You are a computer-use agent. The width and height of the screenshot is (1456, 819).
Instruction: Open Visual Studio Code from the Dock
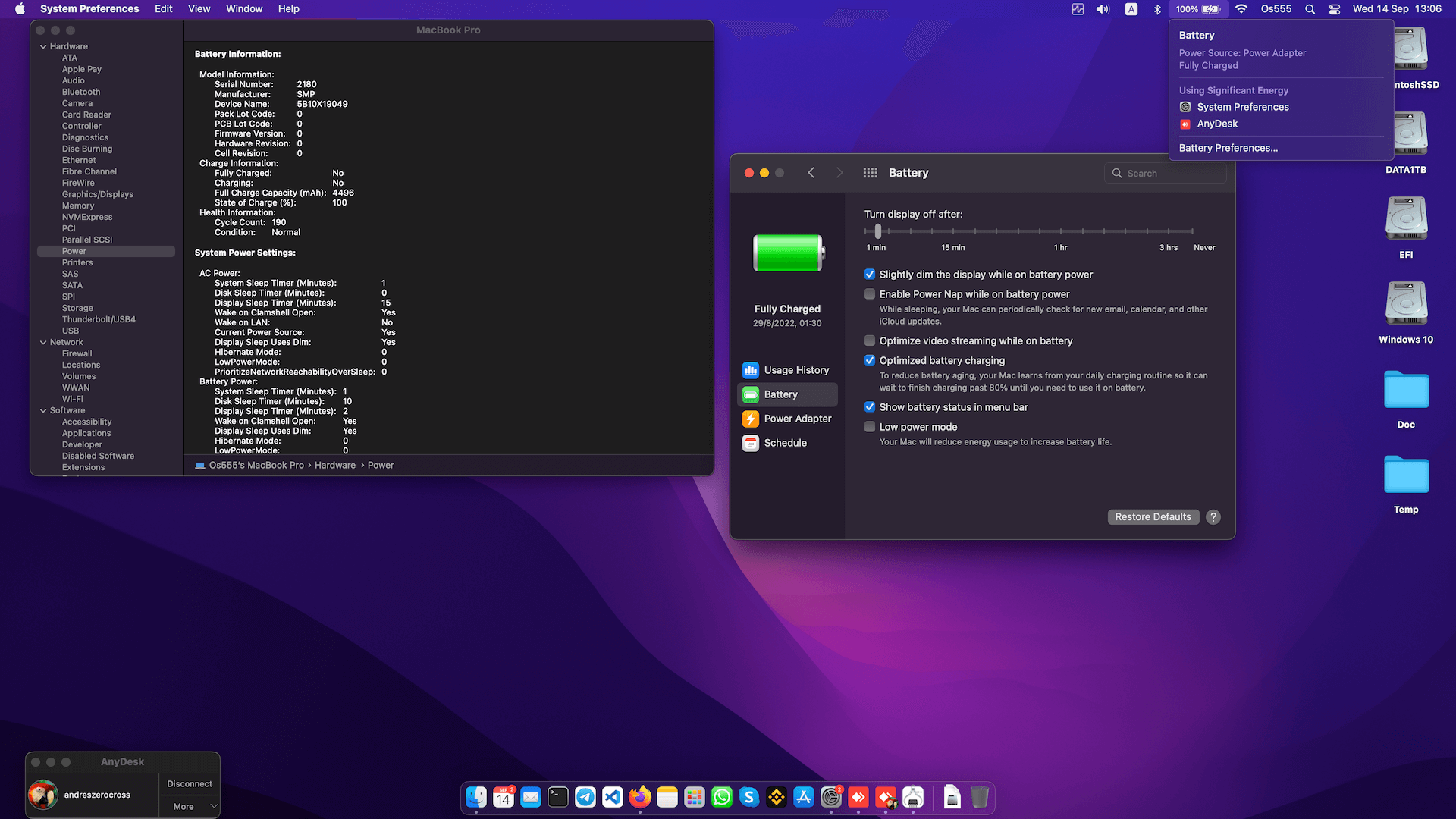612,798
